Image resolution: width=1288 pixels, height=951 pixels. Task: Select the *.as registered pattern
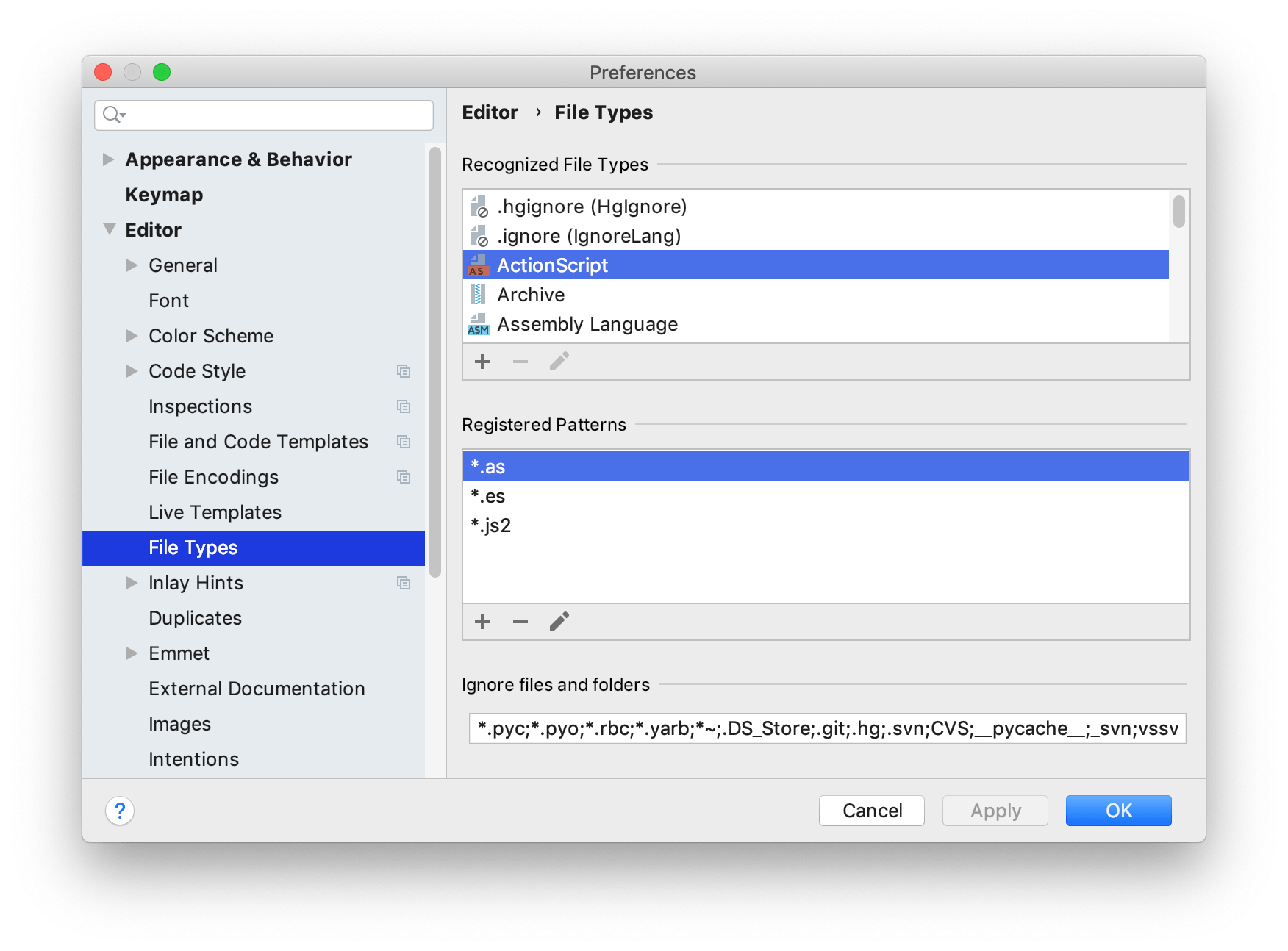coord(826,467)
